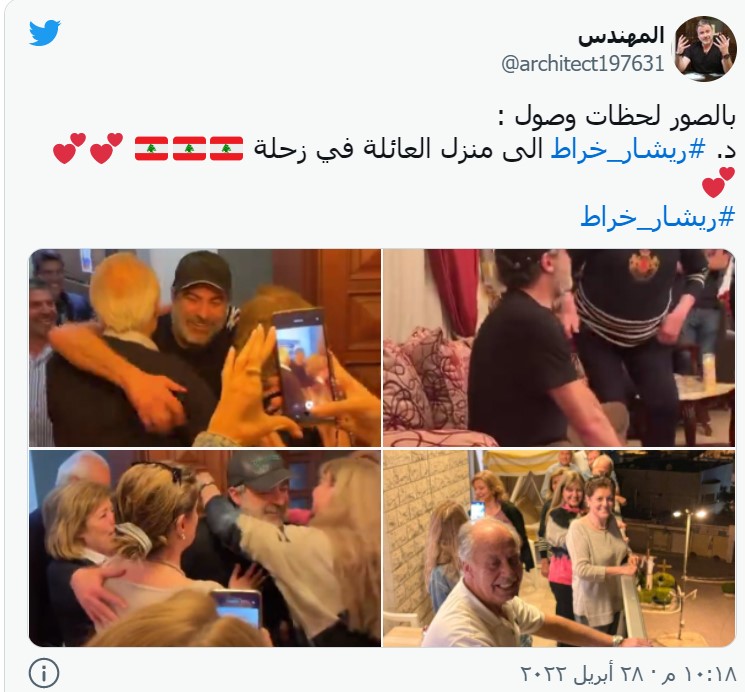Click the Twitter bird logo icon
This screenshot has height=692, width=745.
(x=45, y=32)
